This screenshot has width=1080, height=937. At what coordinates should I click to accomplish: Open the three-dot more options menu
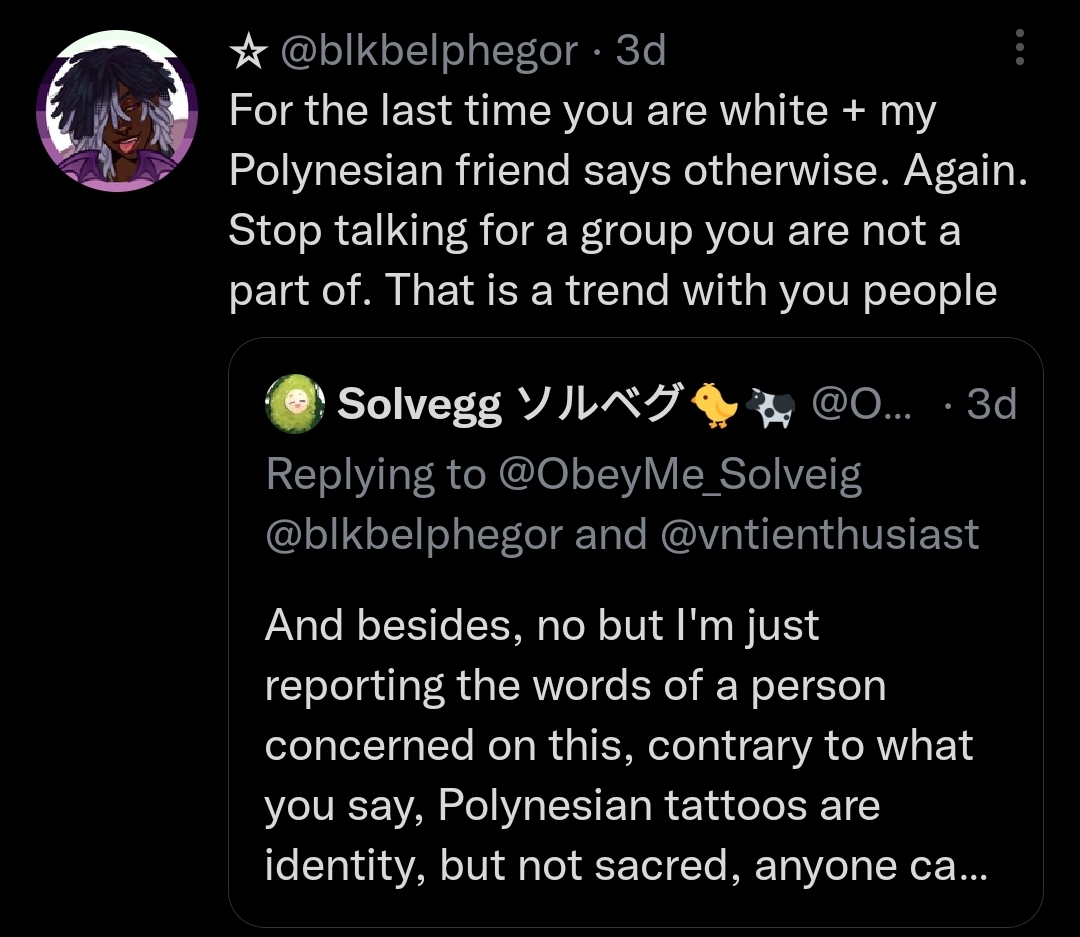click(x=1019, y=47)
